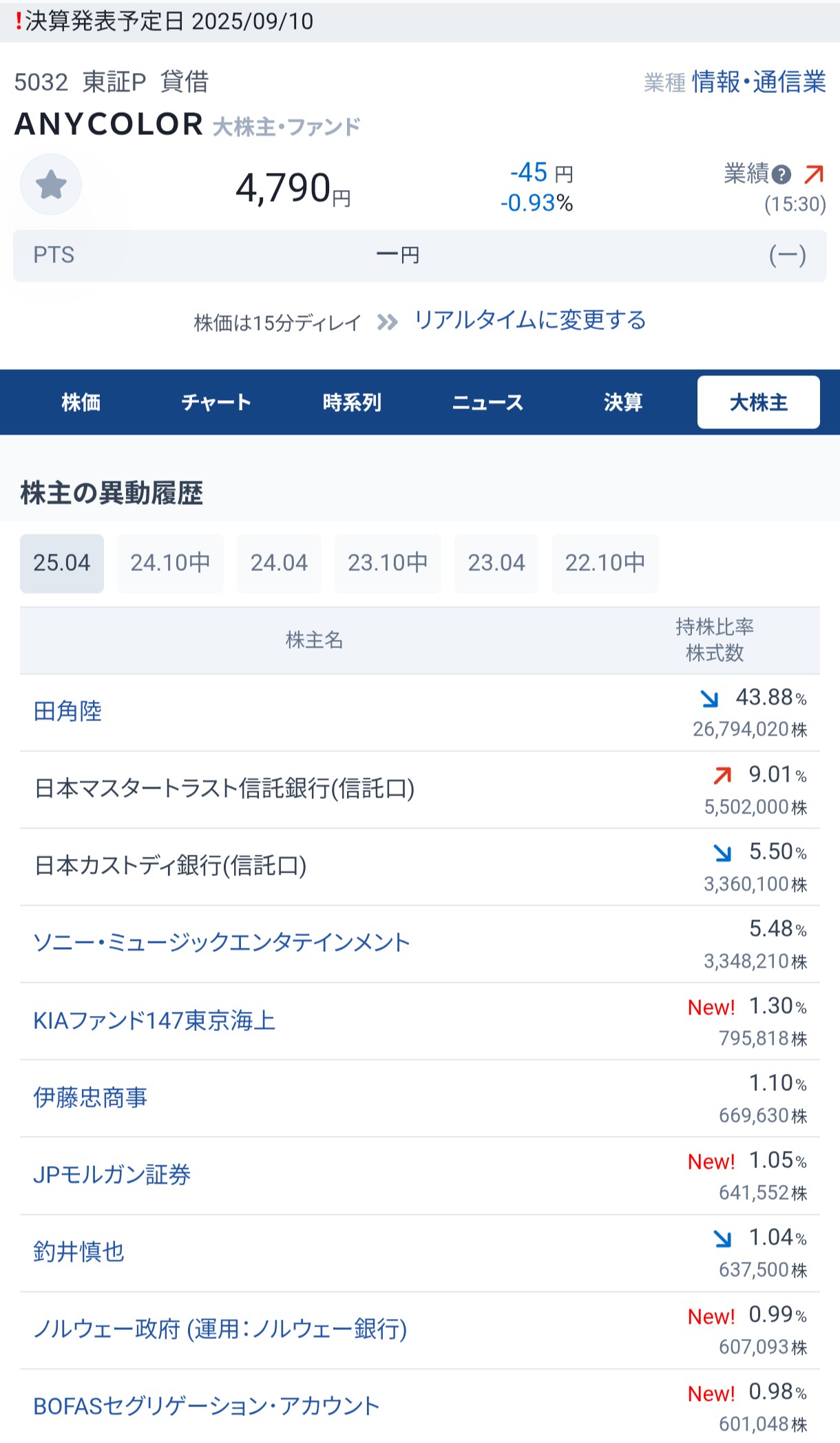Click the down-arrow beside 1.04%
This screenshot has height=1443, width=840.
coord(722,1238)
